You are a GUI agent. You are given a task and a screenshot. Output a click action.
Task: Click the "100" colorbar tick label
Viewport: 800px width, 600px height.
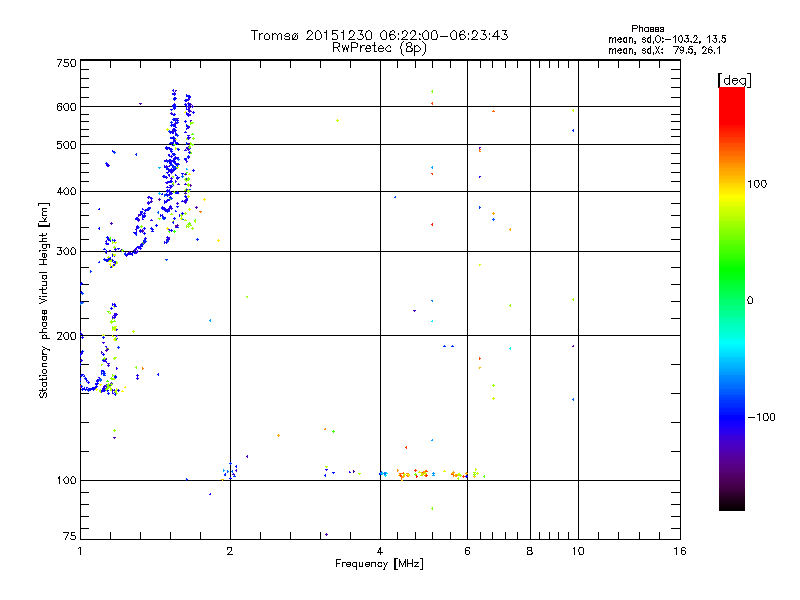coord(757,184)
